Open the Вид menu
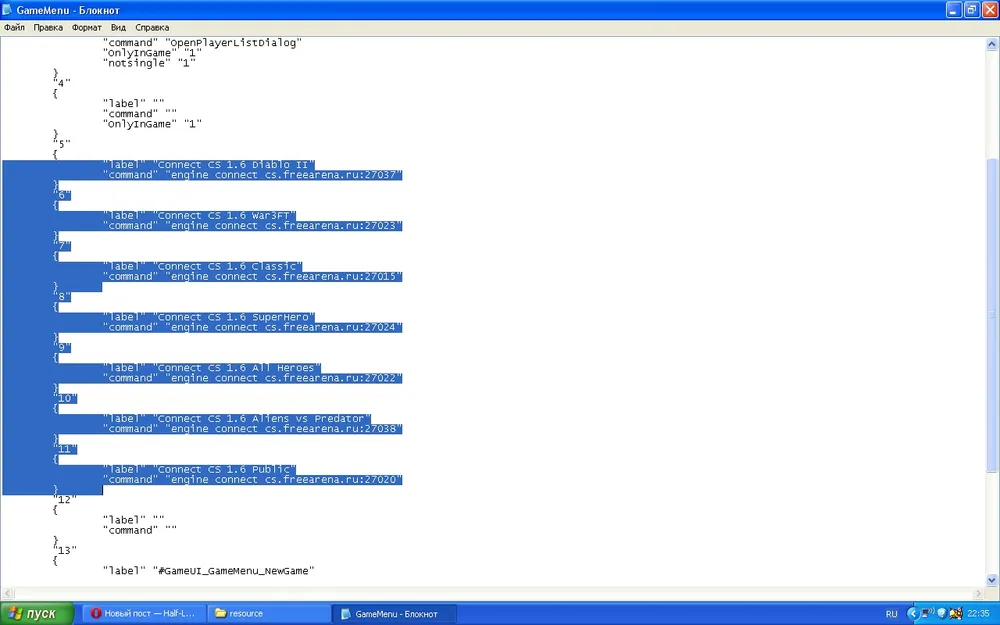 [x=118, y=27]
